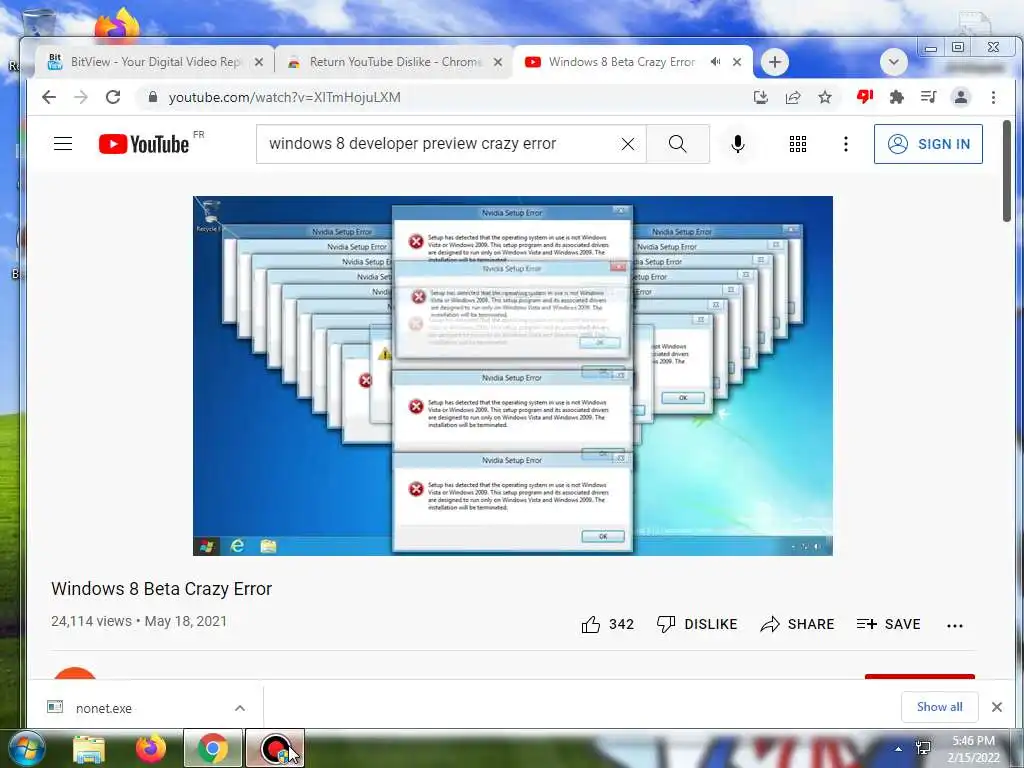The height and width of the screenshot is (768, 1024).
Task: Click the video player
Action: click(513, 376)
